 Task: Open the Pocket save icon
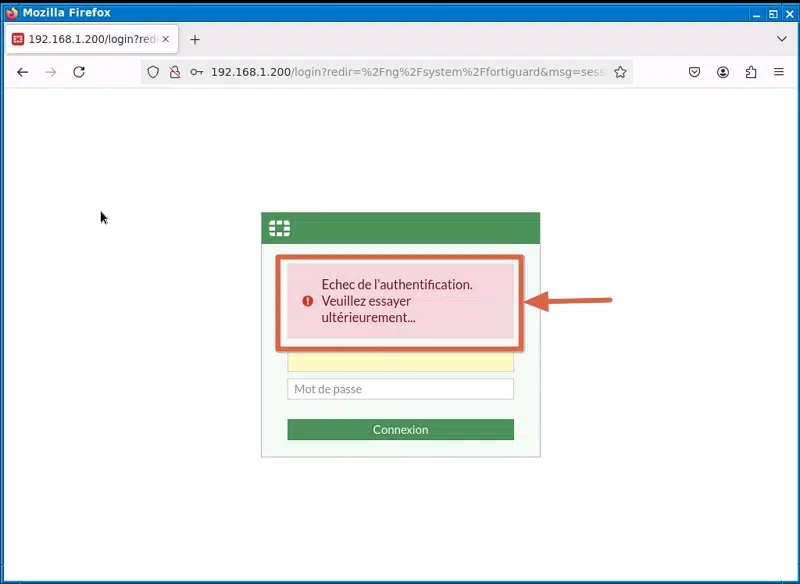point(694,72)
